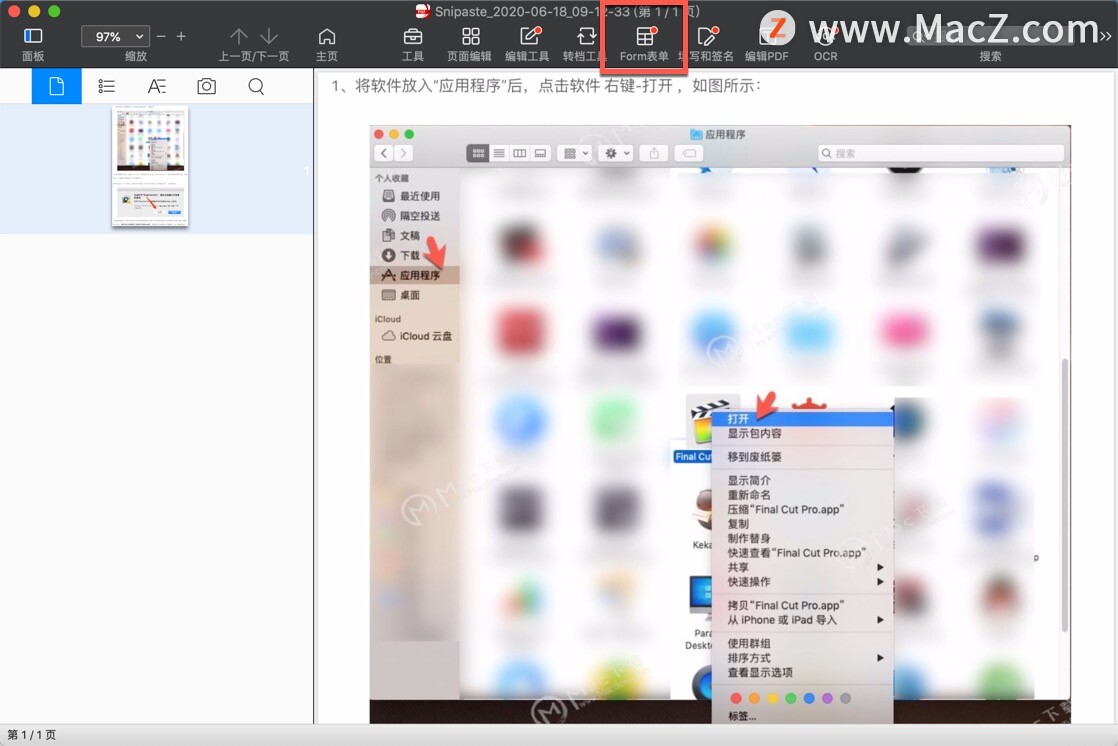
Task: Click the share icon in pictured Finder
Action: tap(654, 153)
